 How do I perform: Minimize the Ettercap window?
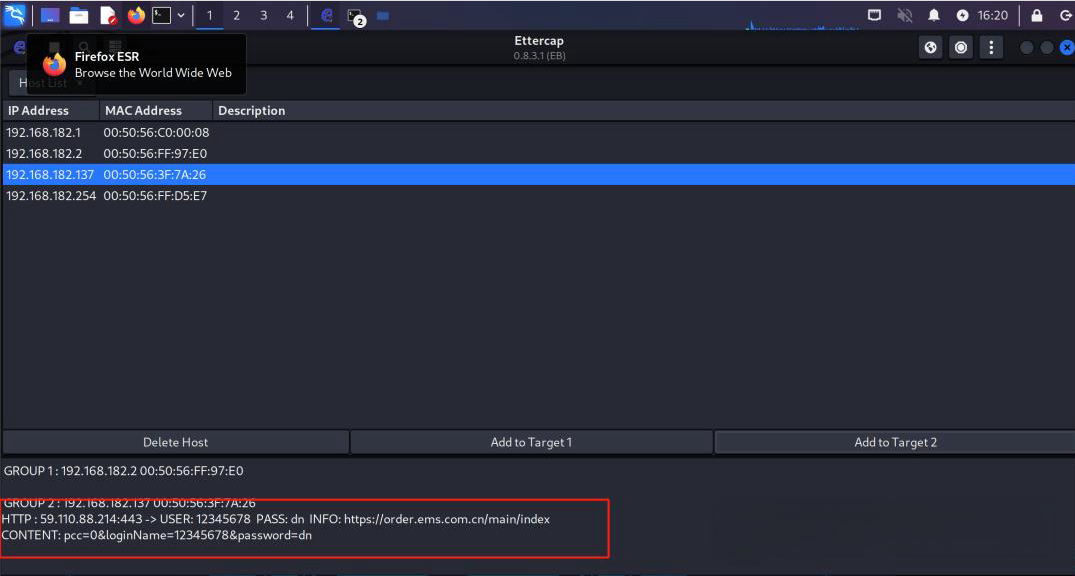1027,47
